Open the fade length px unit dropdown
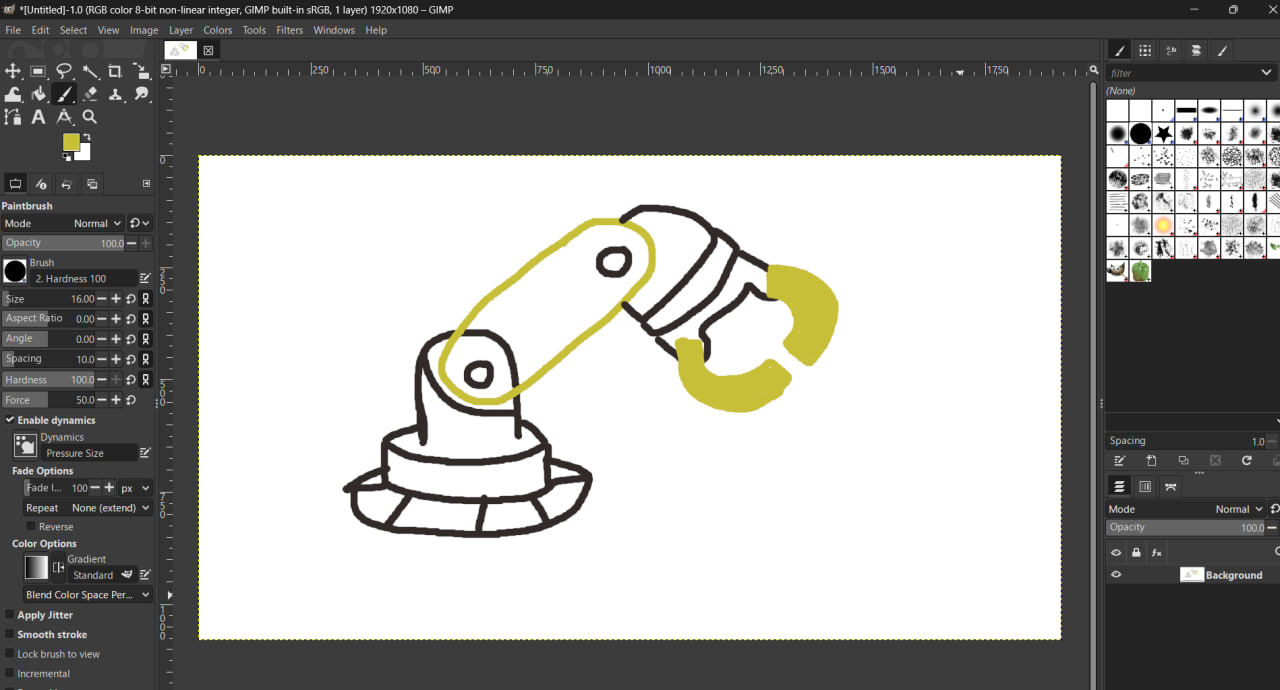Viewport: 1280px width, 690px height. 135,488
